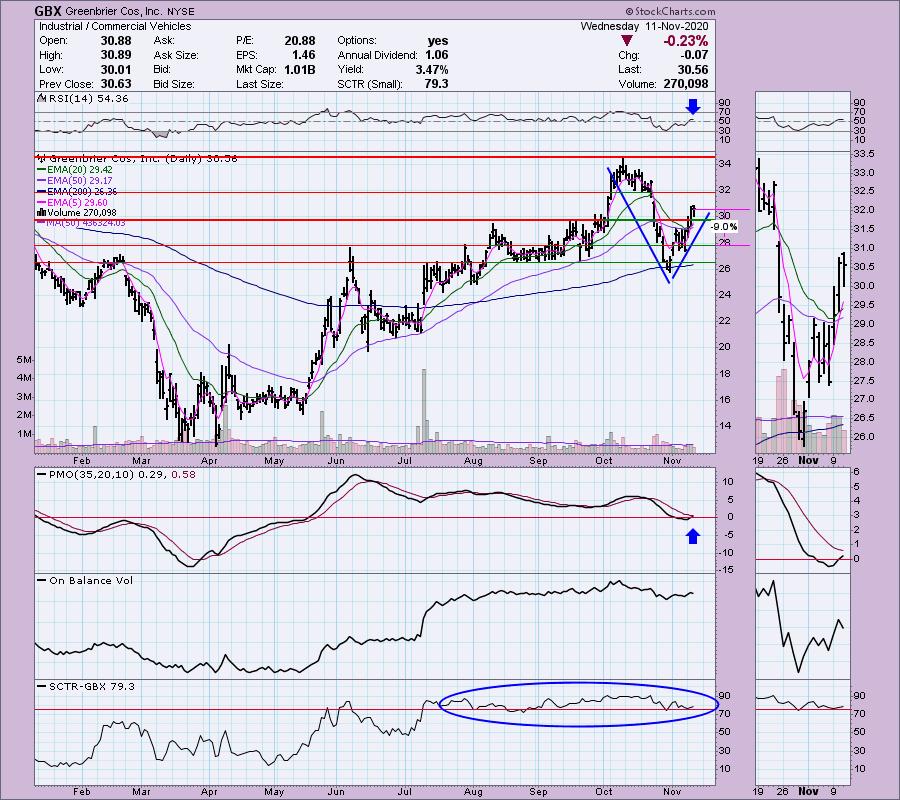Click the 'EMA(5) 29.60' legend entry
The image size is (900, 800).
78,203
